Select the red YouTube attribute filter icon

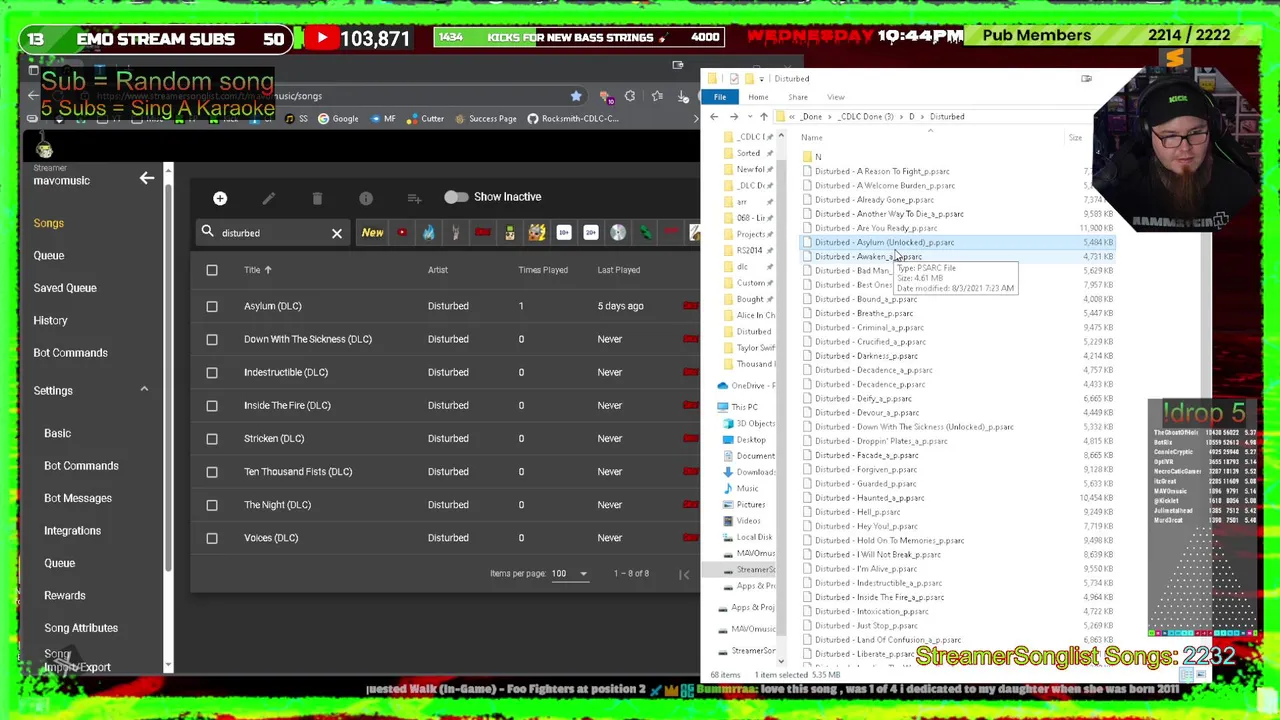(401, 233)
